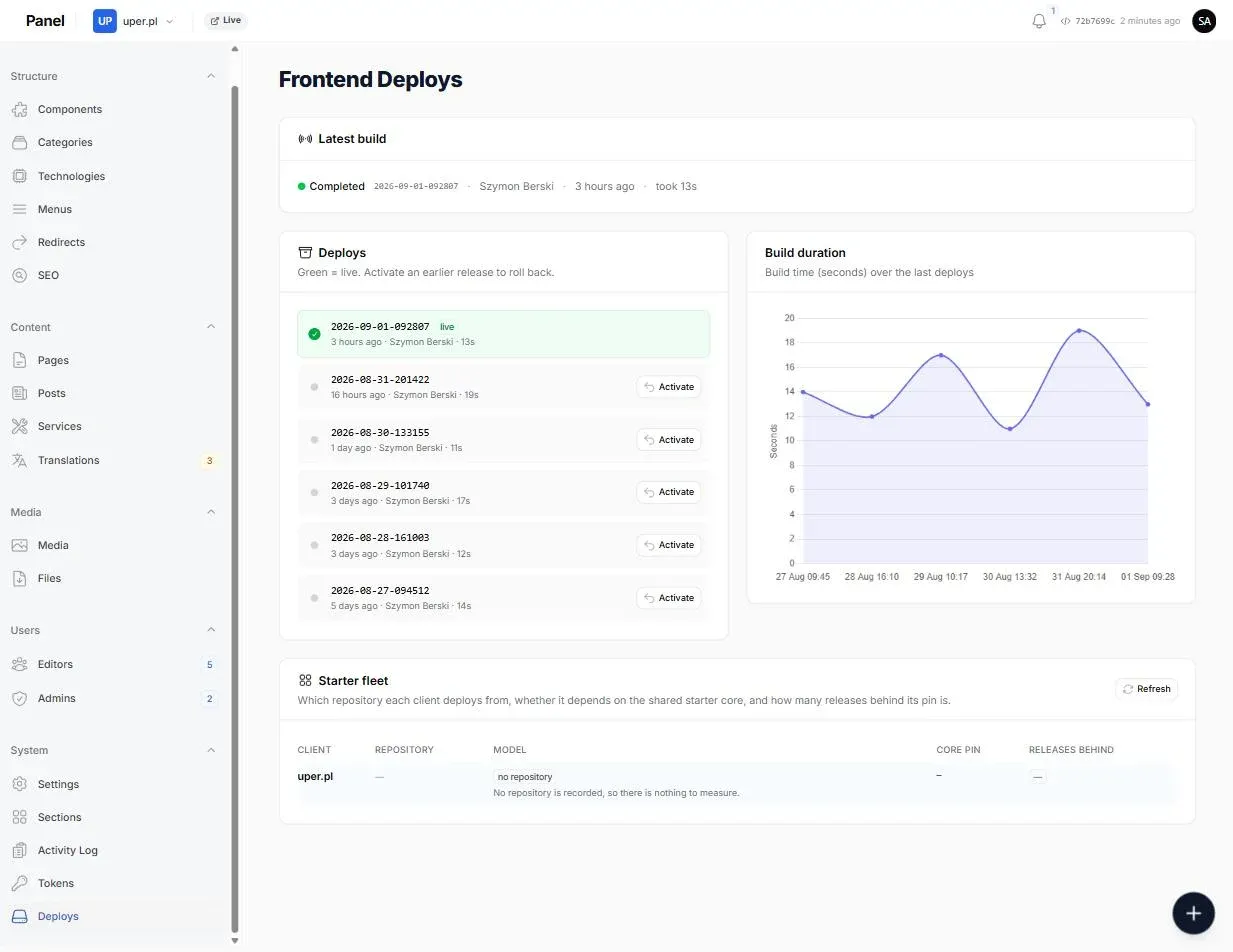1233x952 pixels.
Task: Open the Translations menu item
Action: pyautogui.click(x=113, y=460)
